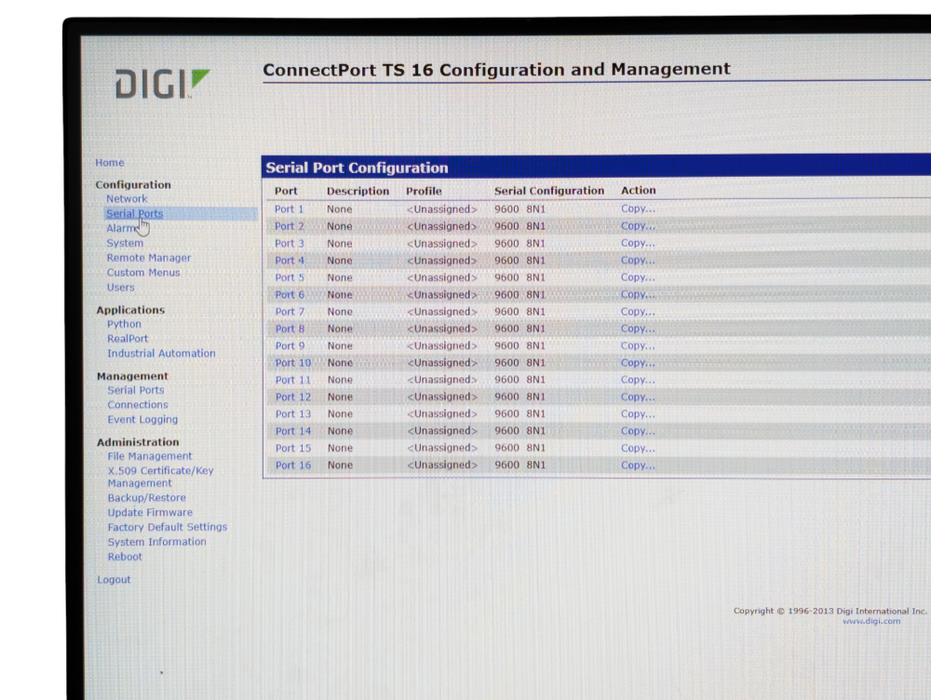Open RealPort application settings
The width and height of the screenshot is (931, 700).
[x=128, y=339]
